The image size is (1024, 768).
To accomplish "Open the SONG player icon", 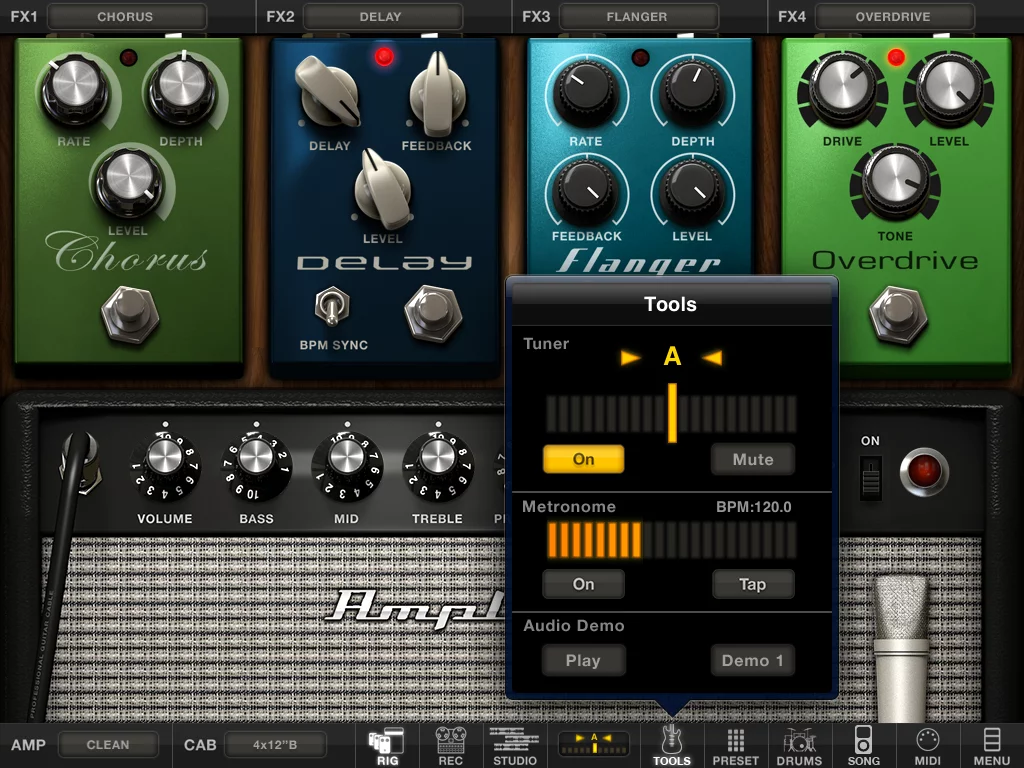I will point(863,744).
